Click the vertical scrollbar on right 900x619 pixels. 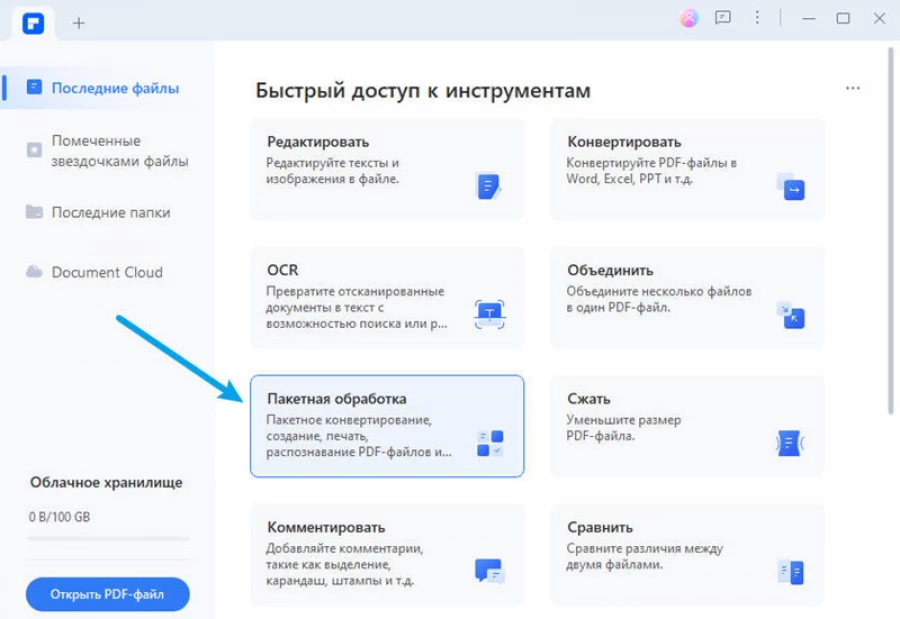click(x=891, y=230)
